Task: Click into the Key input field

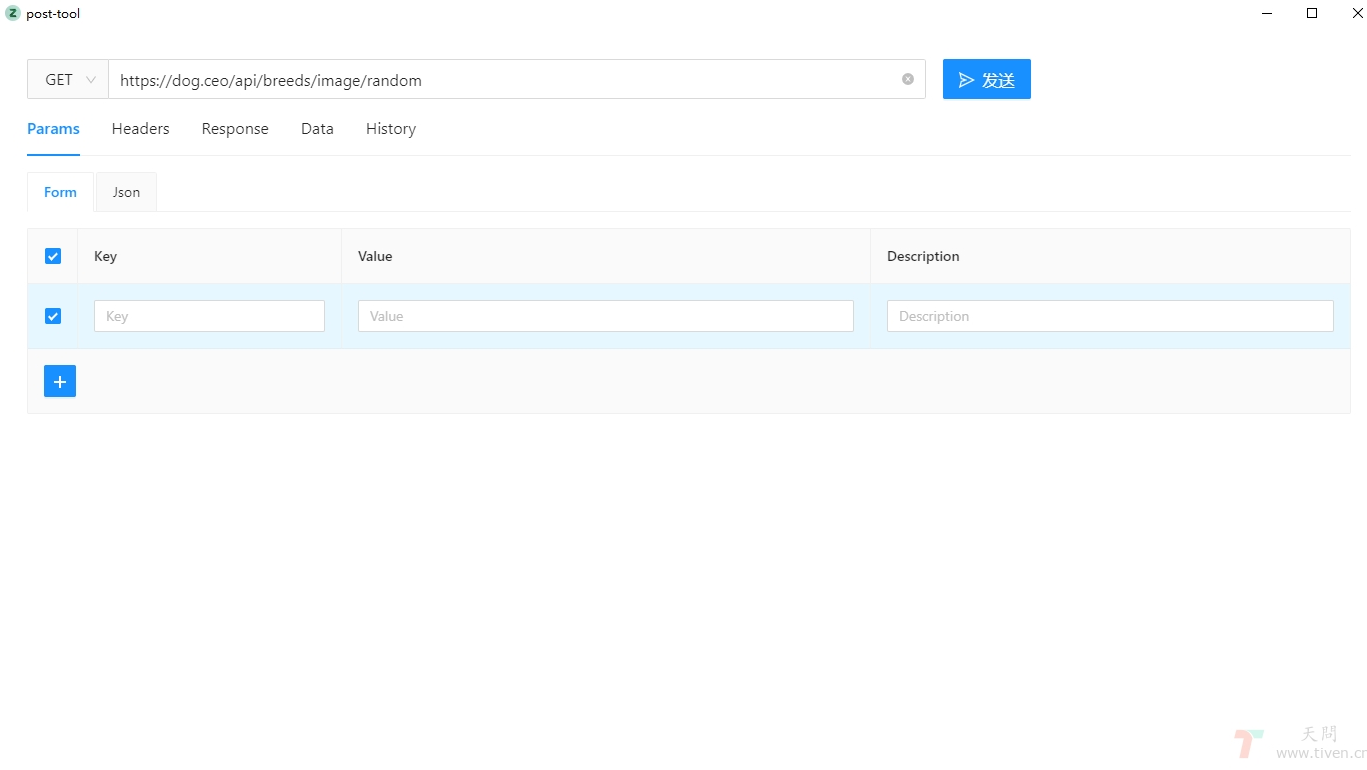Action: tap(209, 316)
